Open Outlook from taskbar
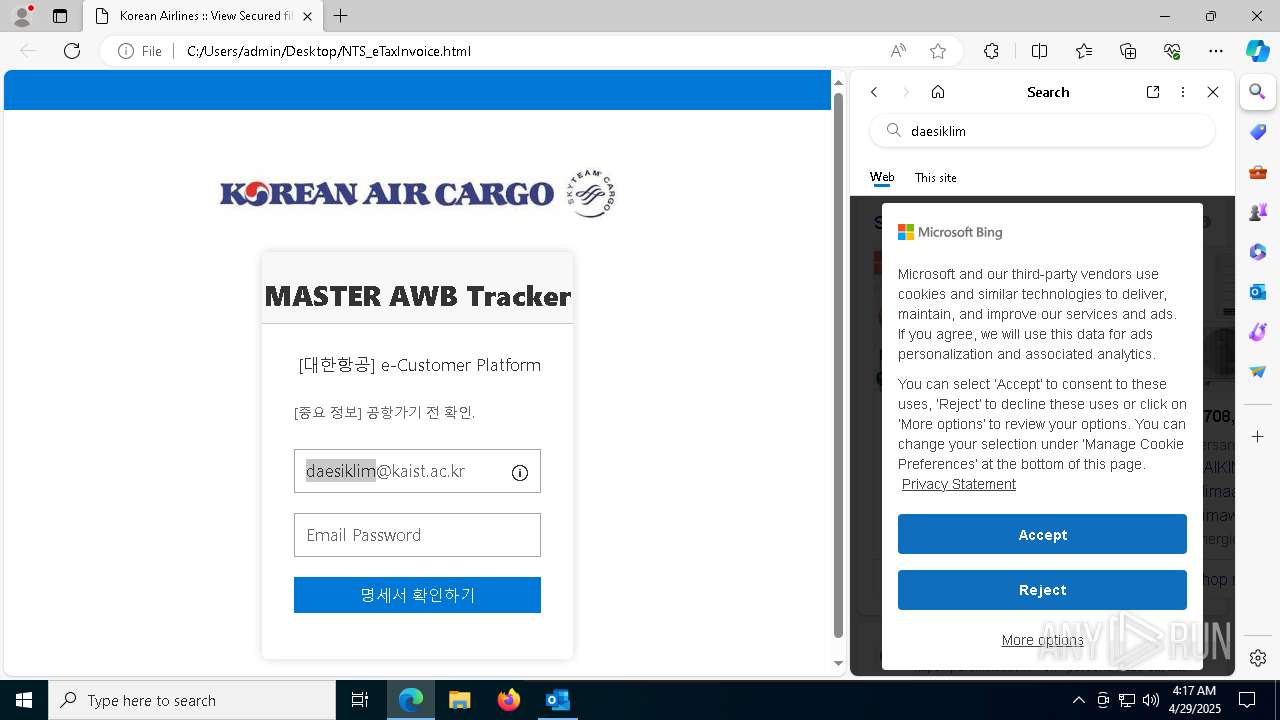Image resolution: width=1280 pixels, height=720 pixels. click(557, 700)
